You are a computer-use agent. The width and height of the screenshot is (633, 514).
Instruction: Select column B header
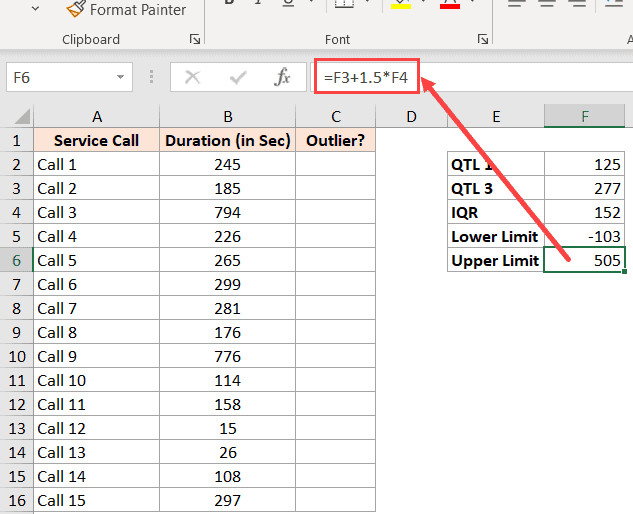pyautogui.click(x=227, y=117)
